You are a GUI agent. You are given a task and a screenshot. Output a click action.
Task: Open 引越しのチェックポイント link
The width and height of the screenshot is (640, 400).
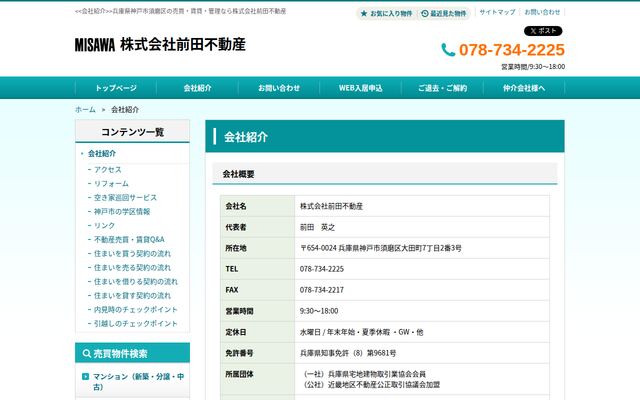point(136,324)
